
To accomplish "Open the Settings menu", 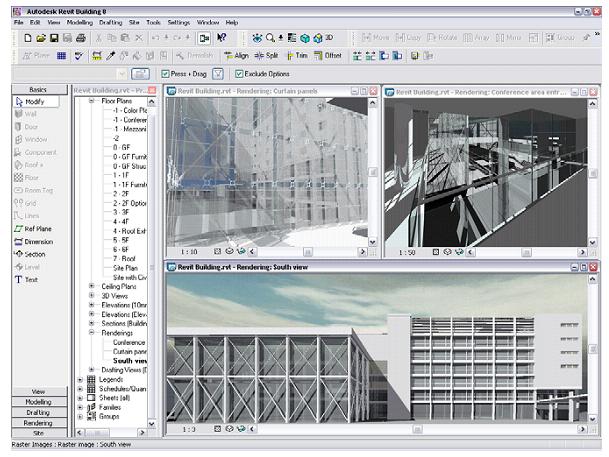I will click(x=179, y=21).
